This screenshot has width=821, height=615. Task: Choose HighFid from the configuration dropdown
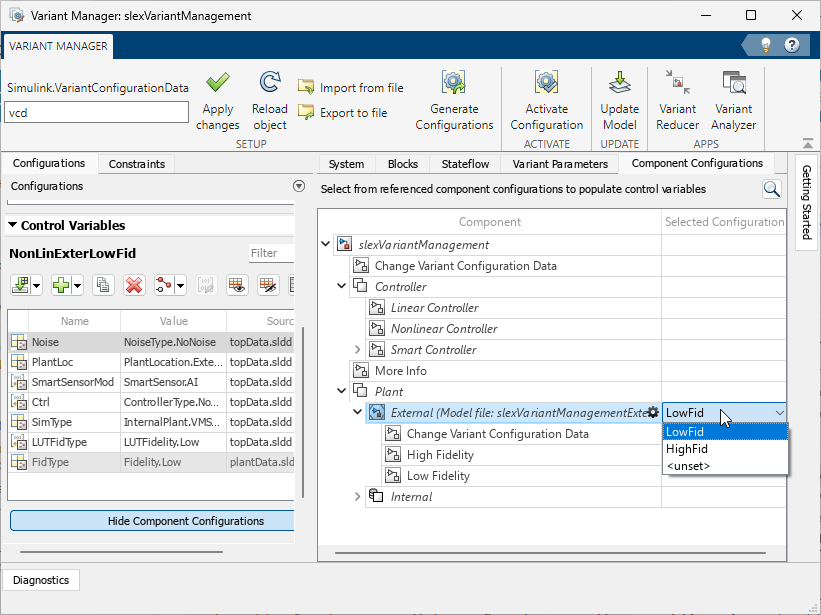[687, 449]
